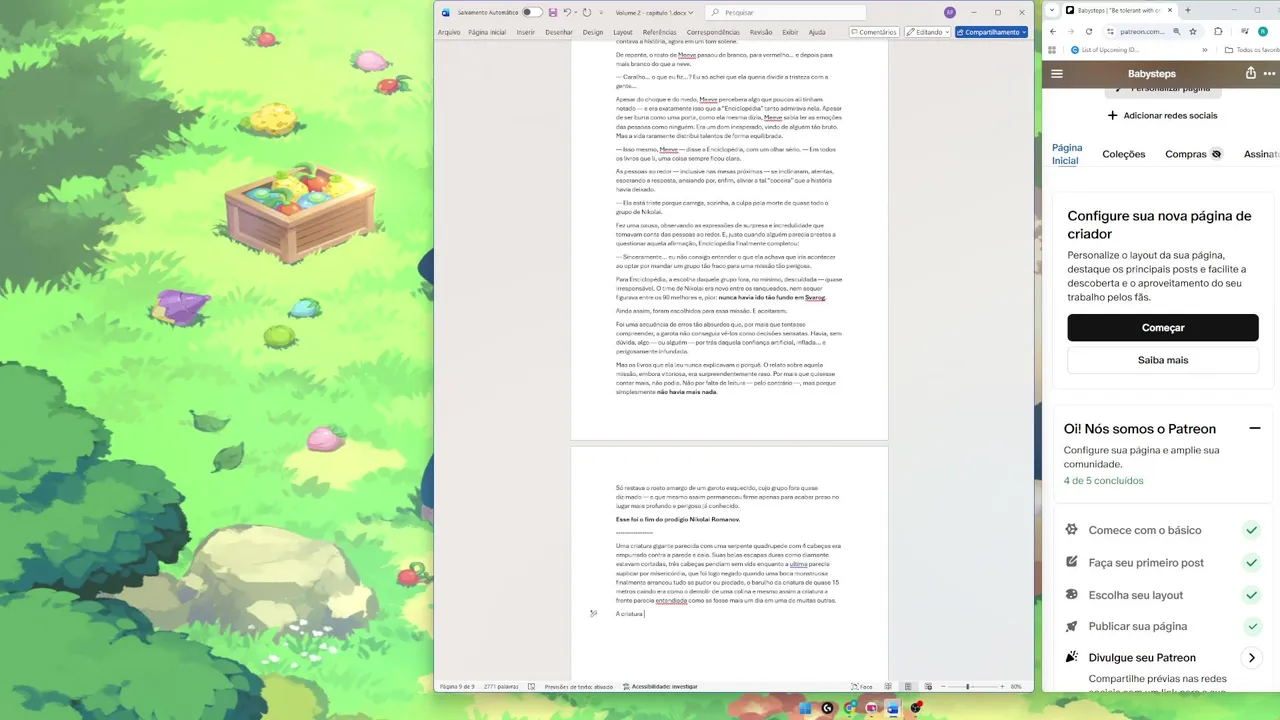The height and width of the screenshot is (720, 1280).
Task: Open the Patreon hamburger menu
Action: 1057,73
